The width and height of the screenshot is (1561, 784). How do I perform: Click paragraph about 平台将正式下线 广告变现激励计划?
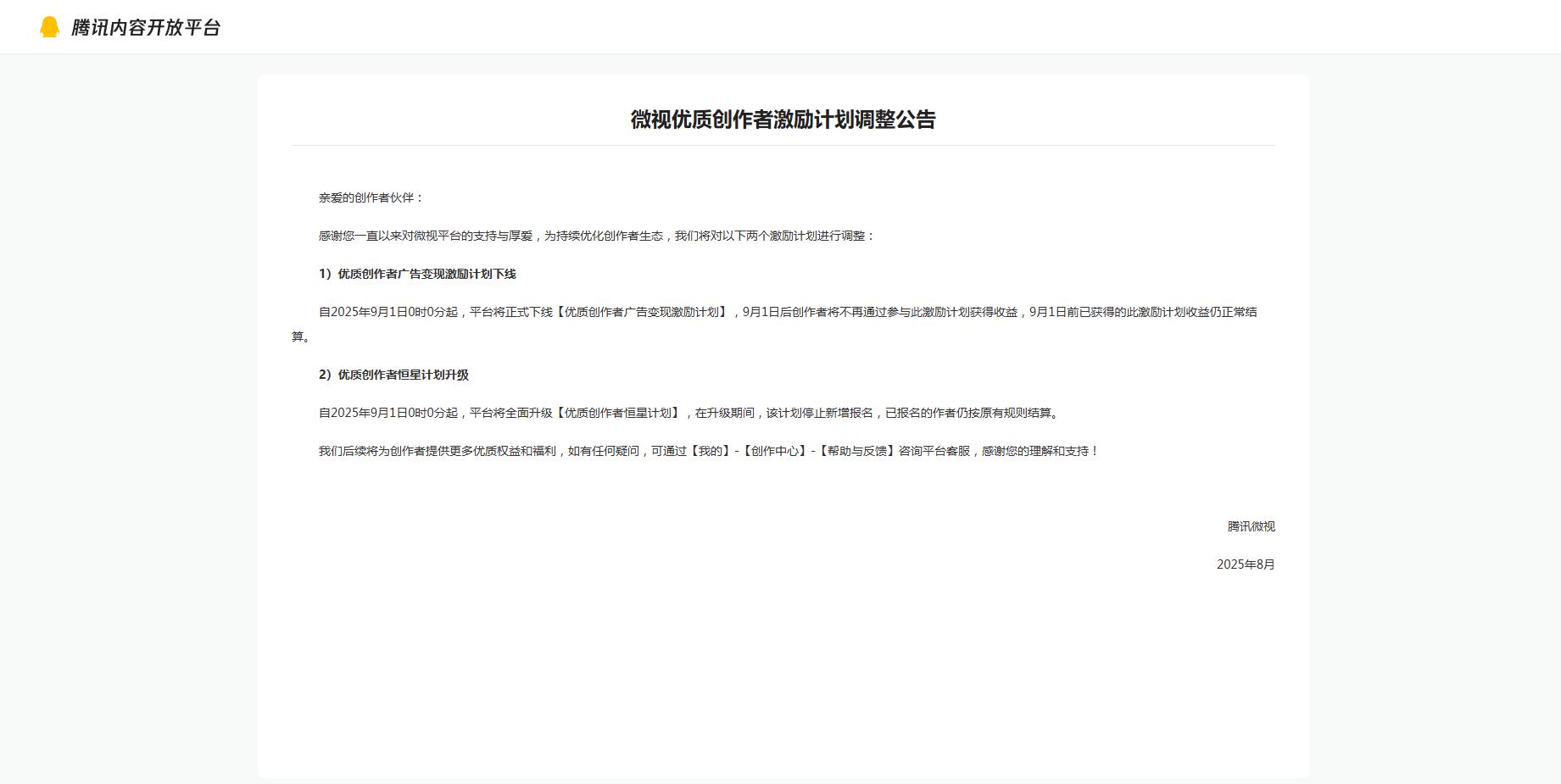point(783,324)
